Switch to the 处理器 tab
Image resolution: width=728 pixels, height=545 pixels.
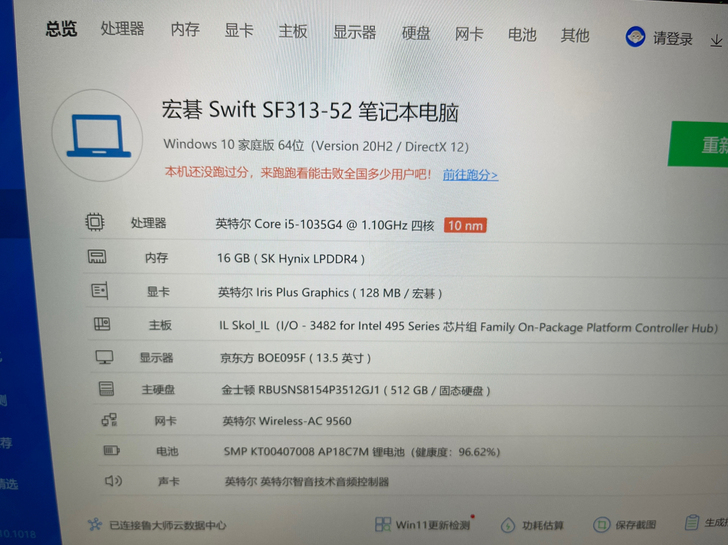(x=123, y=29)
